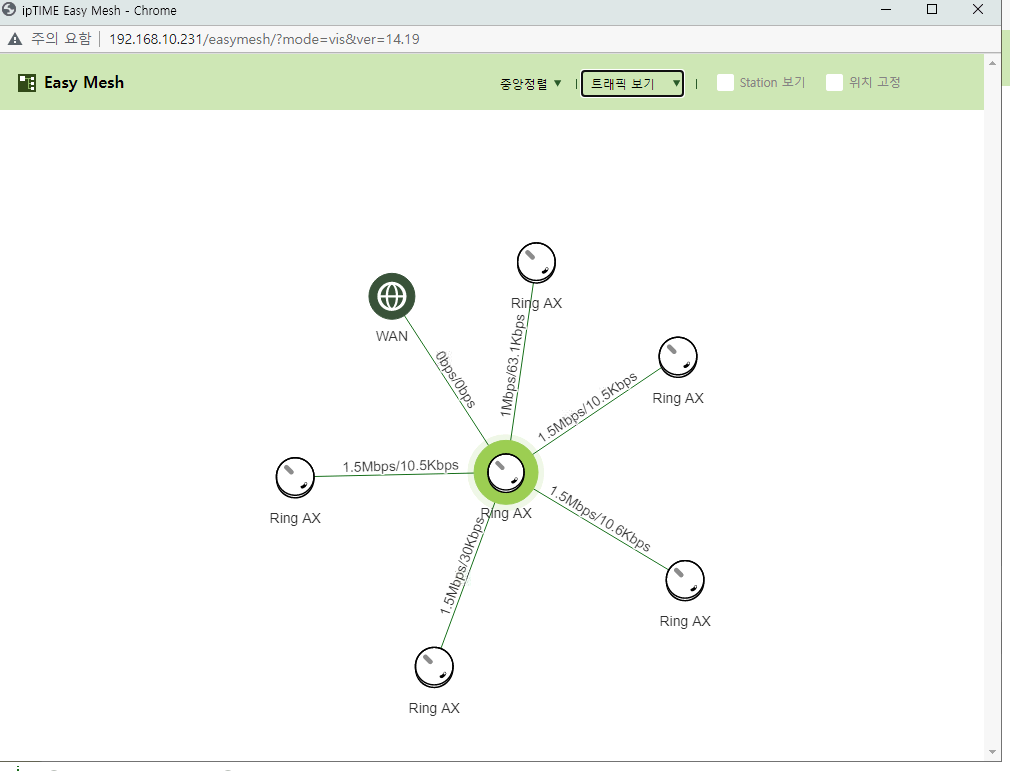This screenshot has width=1010, height=771.
Task: Click the 1Mbps/63.1Kbps link label
Action: pyautogui.click(x=513, y=365)
